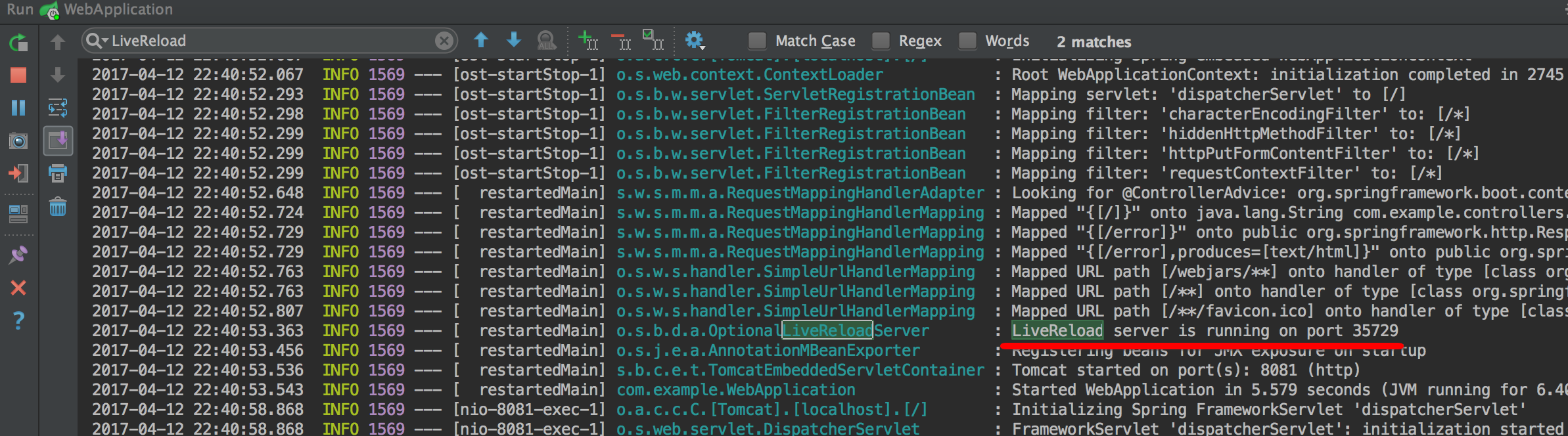Open the search settings gear dropdown
Image resolution: width=1568 pixels, height=436 pixels.
click(x=695, y=41)
